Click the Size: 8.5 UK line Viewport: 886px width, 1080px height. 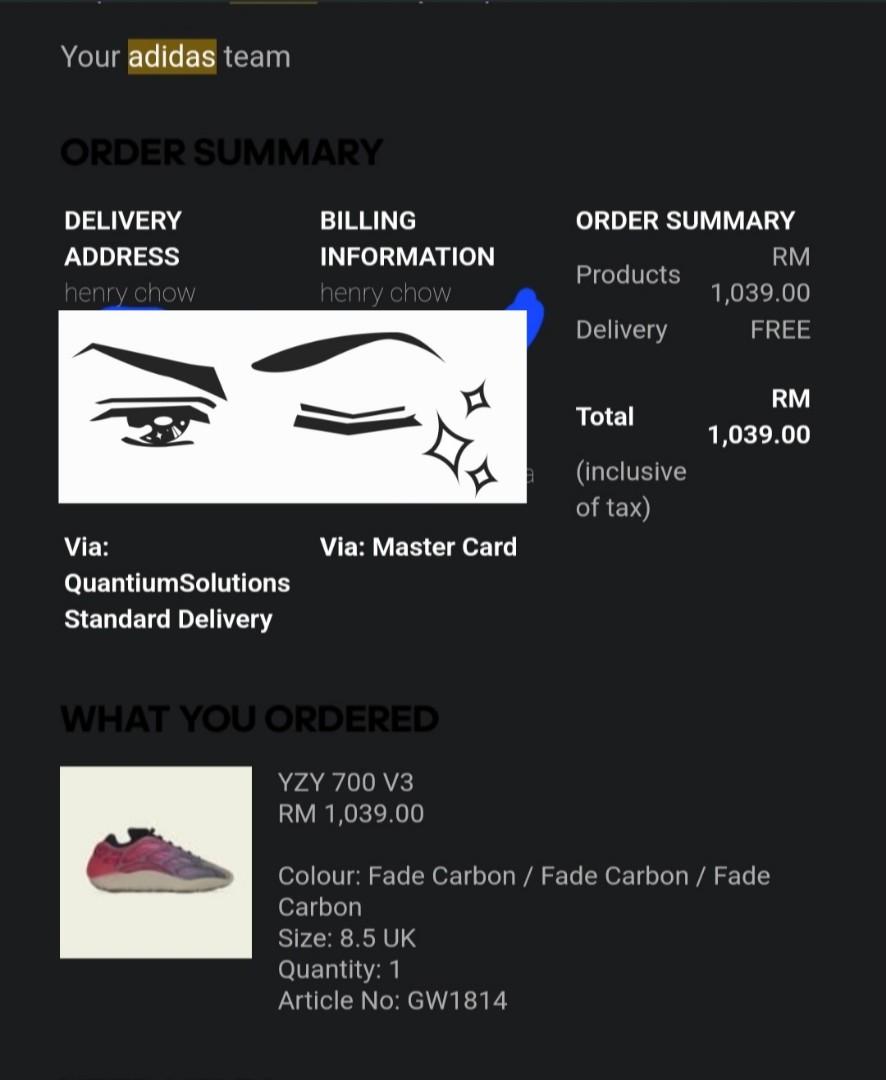click(347, 938)
